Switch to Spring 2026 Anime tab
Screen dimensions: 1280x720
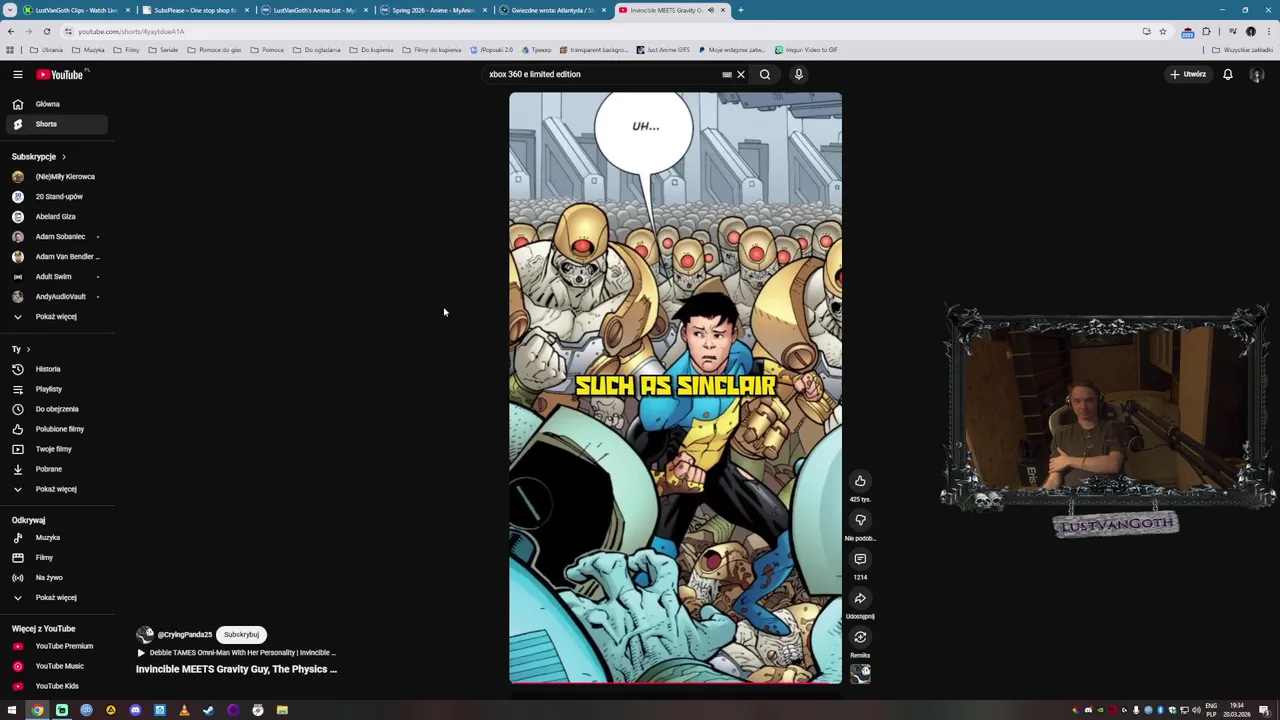[x=433, y=10]
